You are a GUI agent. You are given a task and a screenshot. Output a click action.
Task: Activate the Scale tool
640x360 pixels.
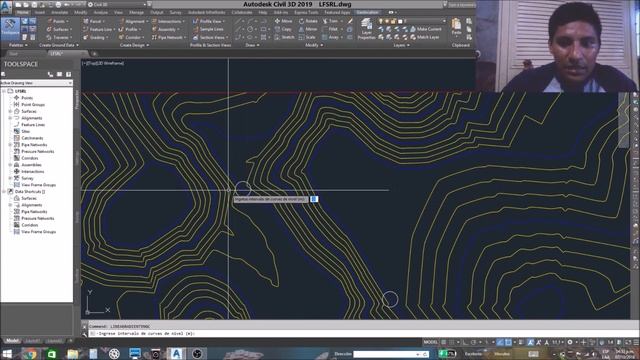307,37
